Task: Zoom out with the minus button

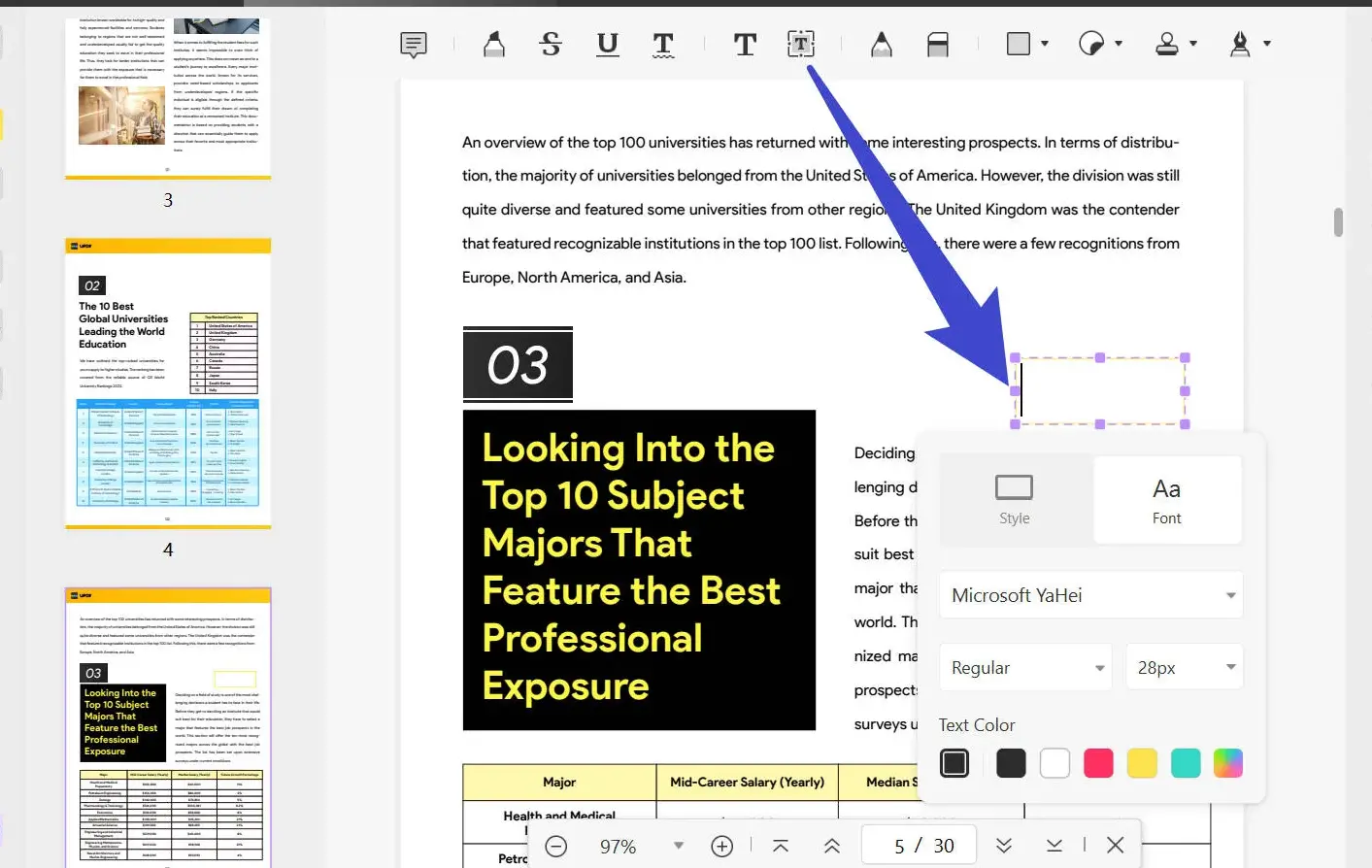Action: click(x=555, y=847)
